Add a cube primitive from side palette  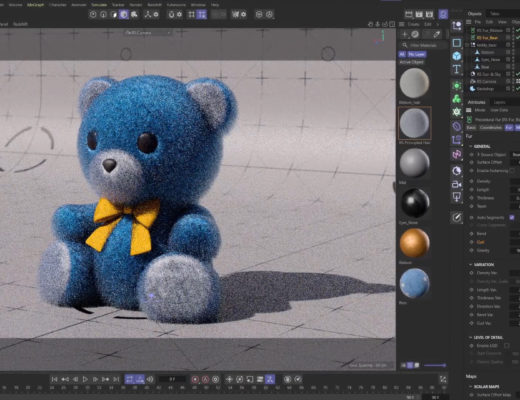(457, 56)
